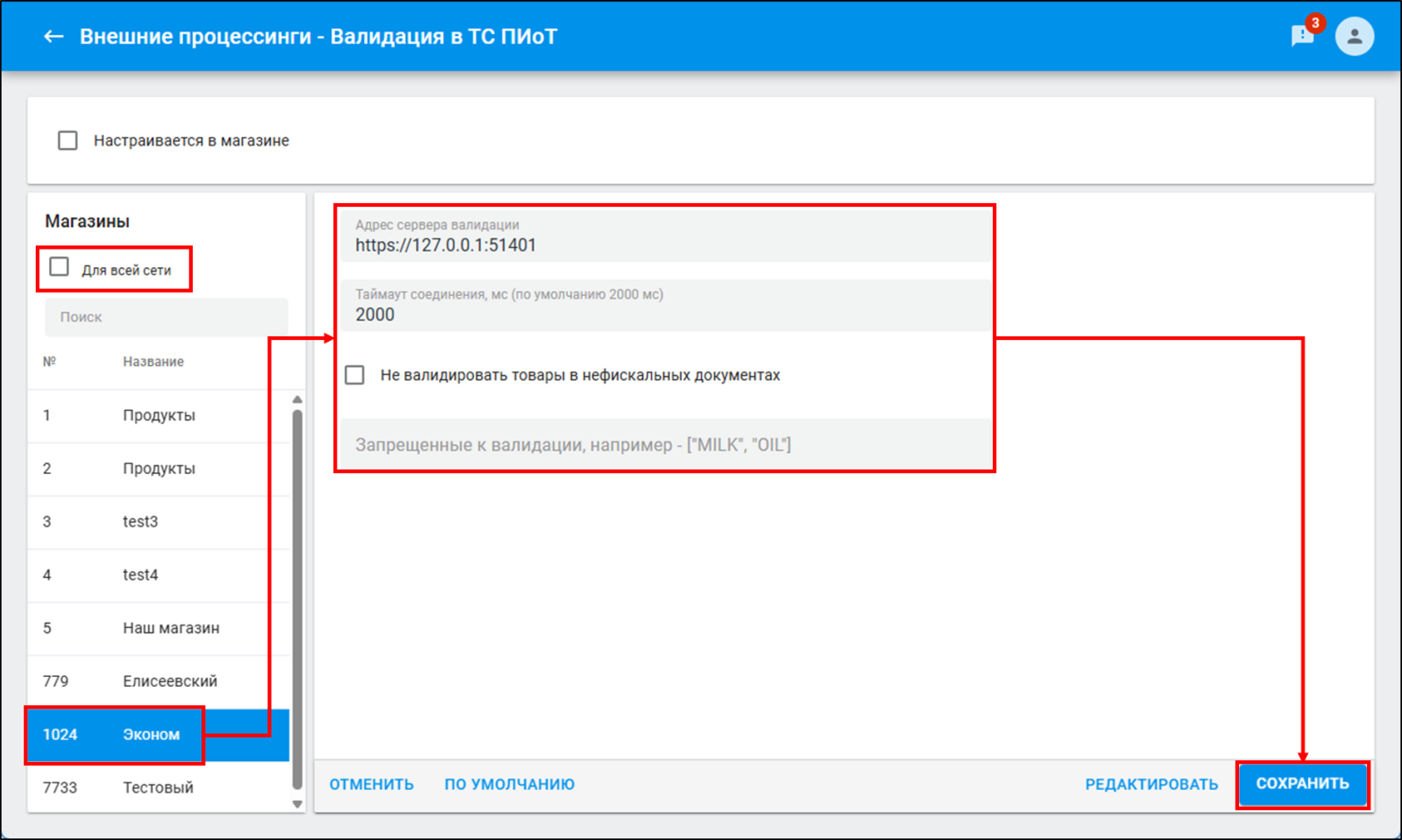The height and width of the screenshot is (840, 1402).
Task: Click the store list scrollbar down arrow
Action: pos(297,804)
